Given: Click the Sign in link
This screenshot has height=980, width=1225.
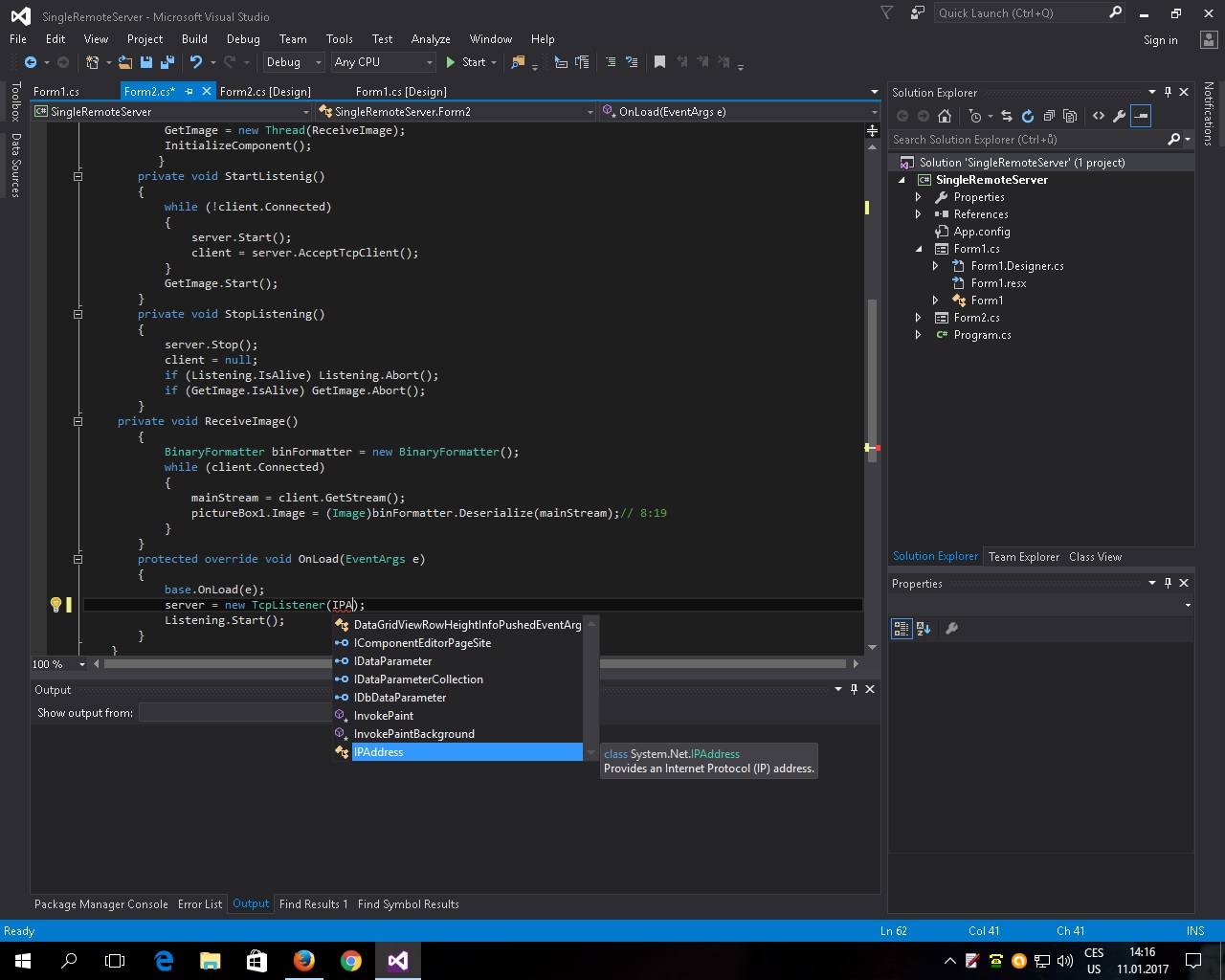Looking at the screenshot, I should pos(1160,40).
